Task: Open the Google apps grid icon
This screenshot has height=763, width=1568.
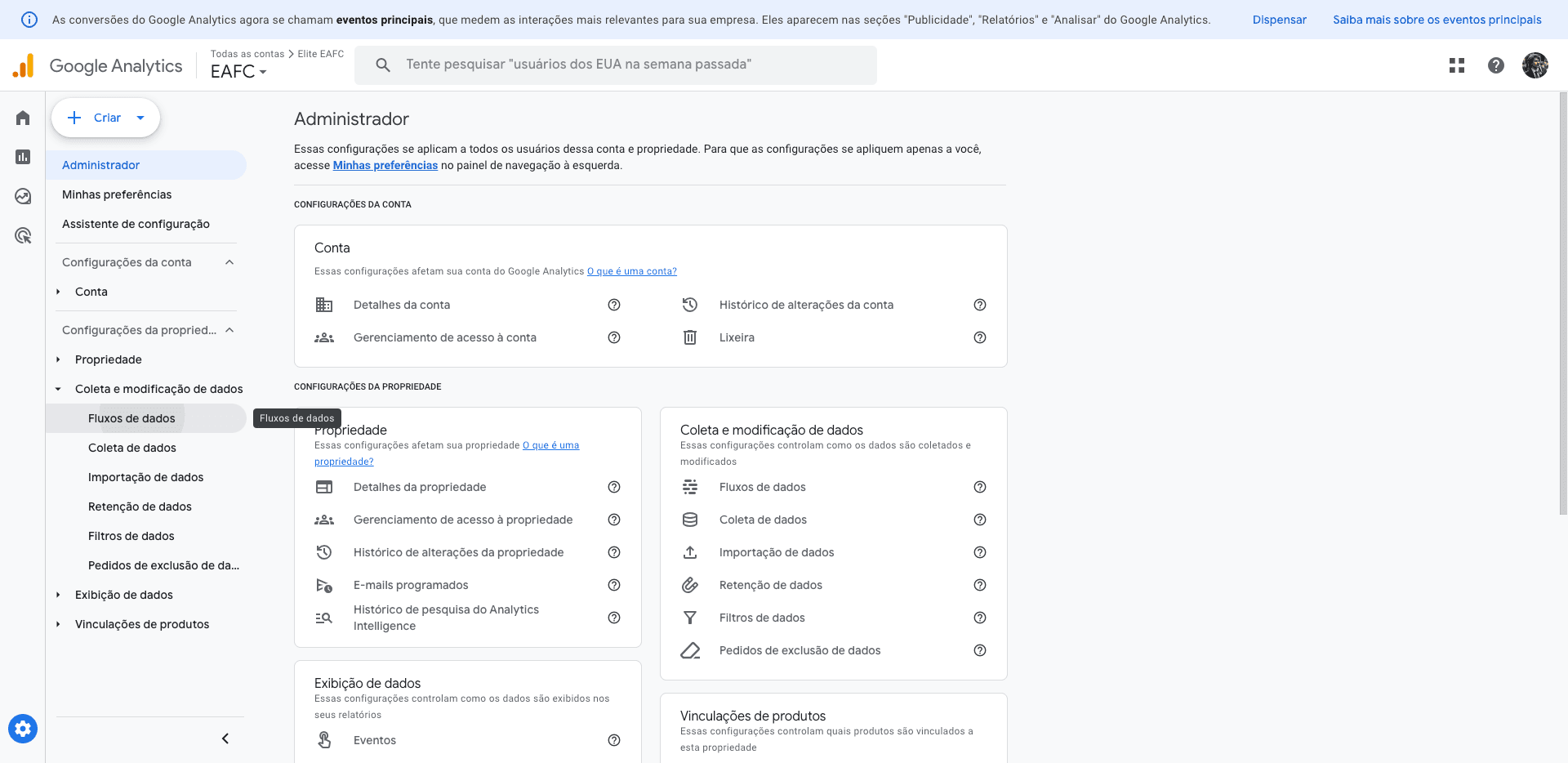Action: [1457, 65]
